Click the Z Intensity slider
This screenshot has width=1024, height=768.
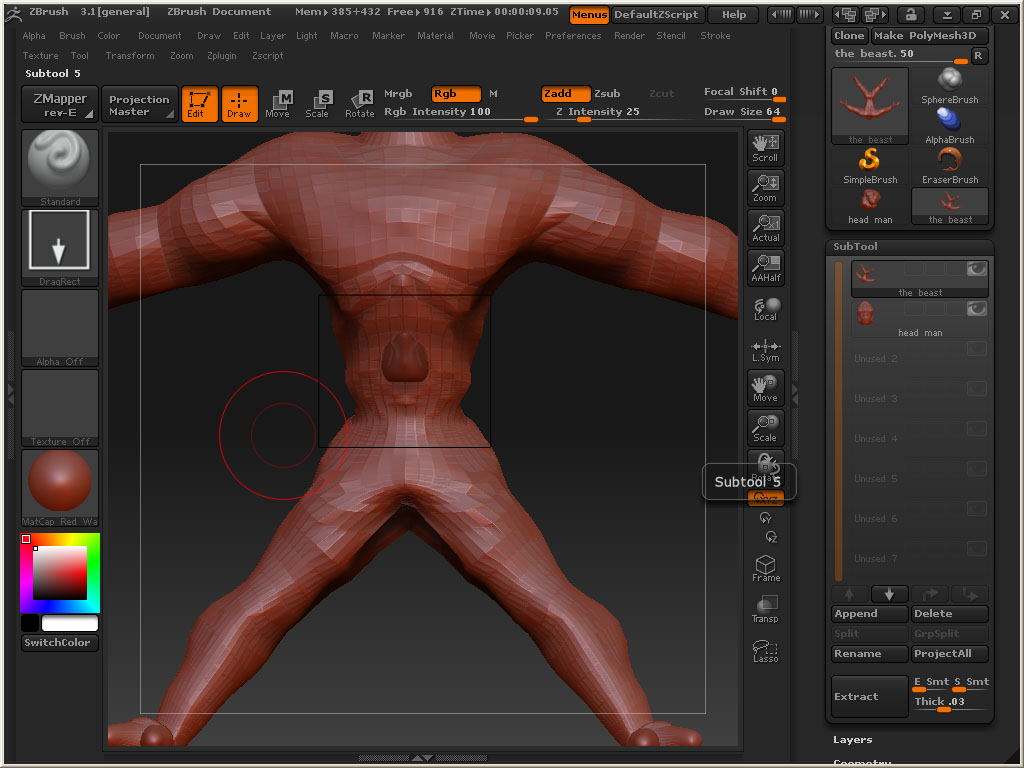tap(598, 112)
